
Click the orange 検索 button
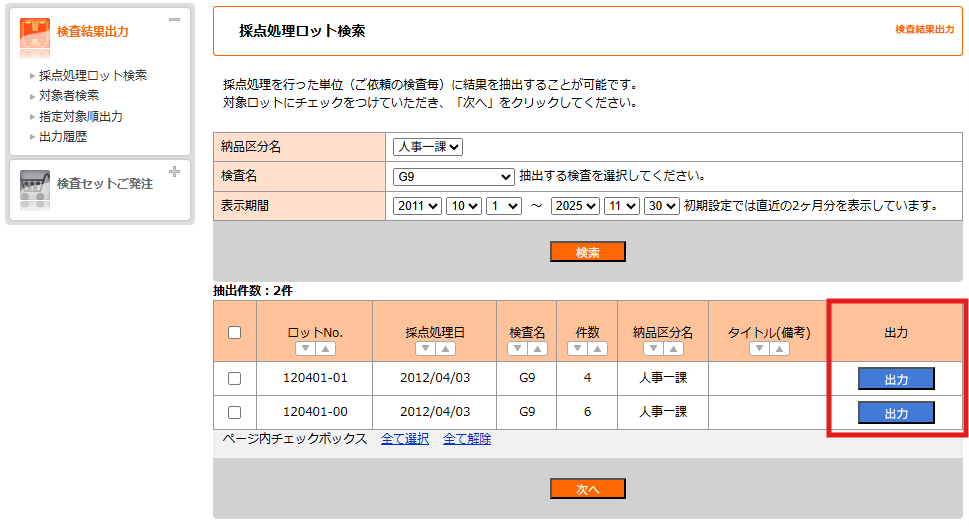(587, 252)
